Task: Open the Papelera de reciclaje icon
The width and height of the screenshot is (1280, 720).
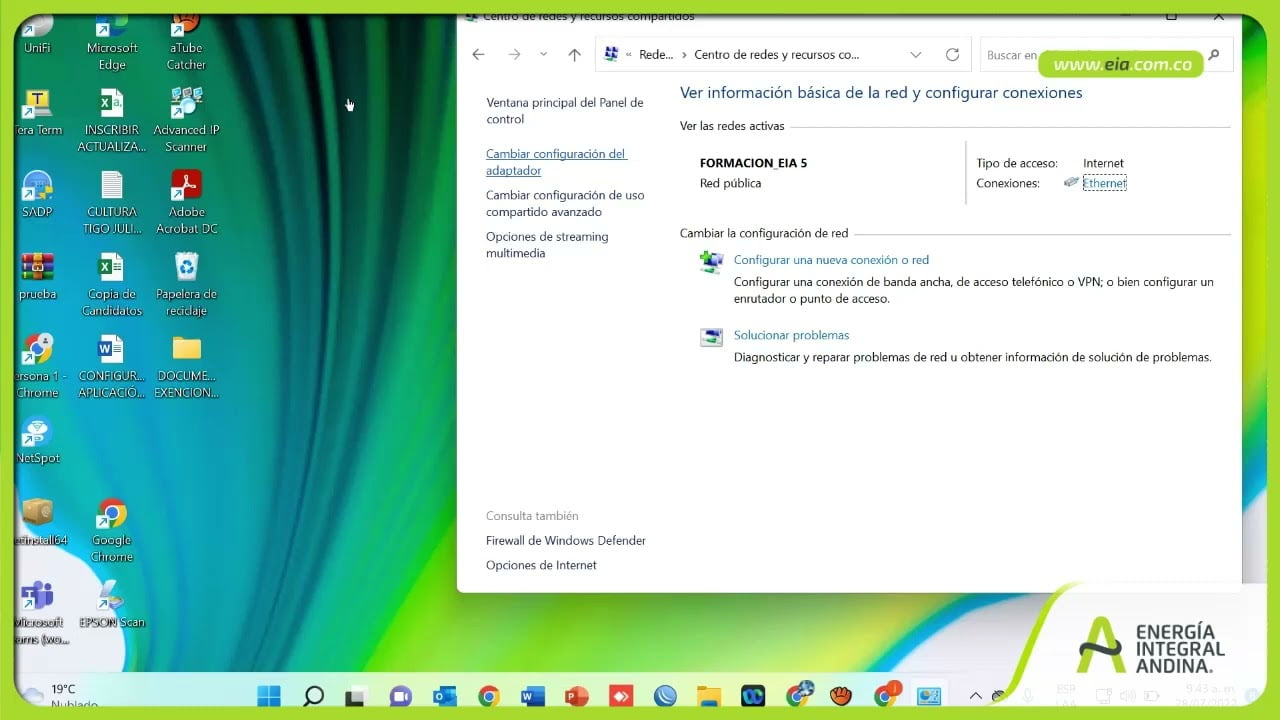Action: [x=186, y=268]
